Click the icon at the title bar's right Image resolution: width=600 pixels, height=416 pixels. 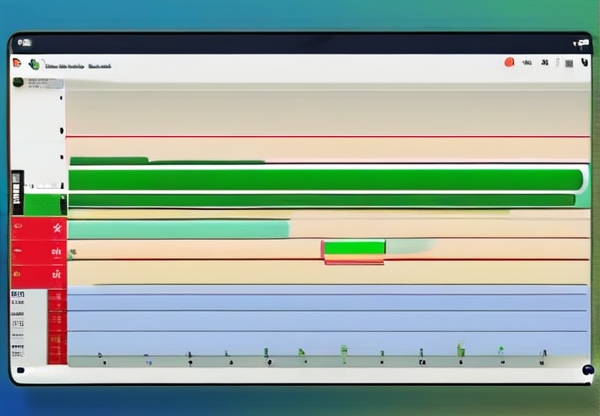(581, 43)
